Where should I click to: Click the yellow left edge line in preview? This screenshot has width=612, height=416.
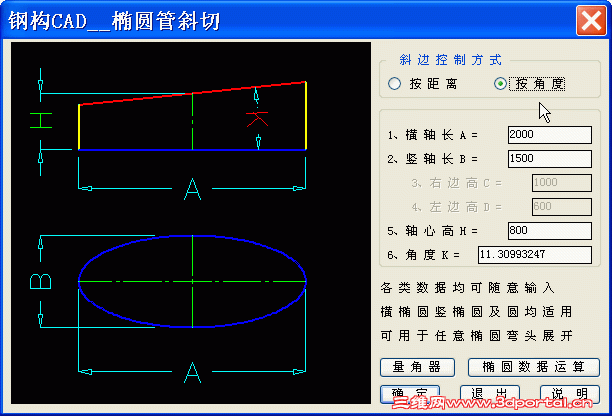79,127
